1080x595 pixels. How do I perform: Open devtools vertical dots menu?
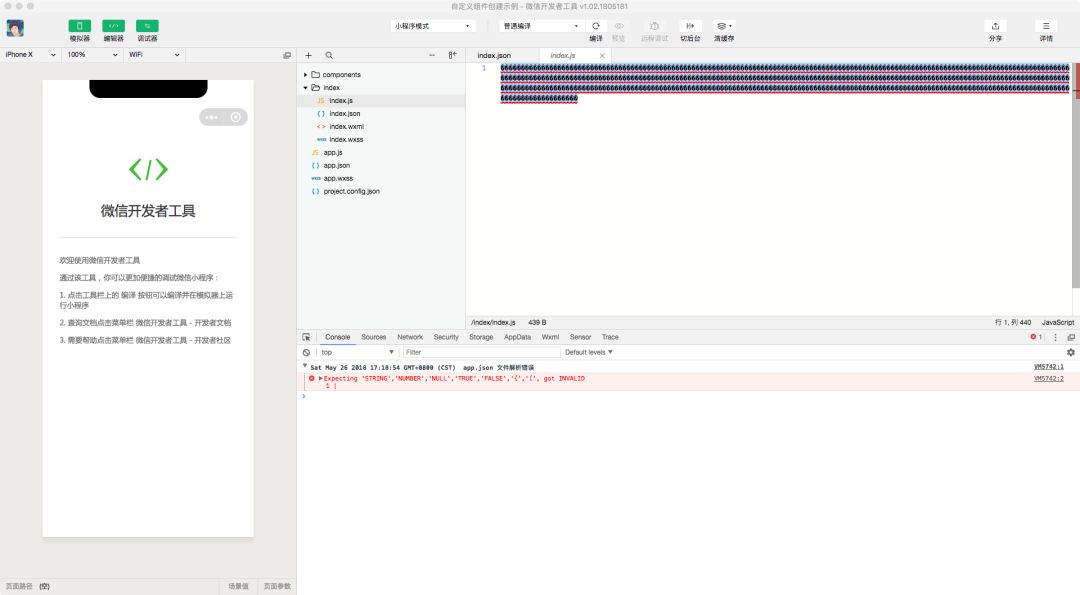[x=1055, y=337]
